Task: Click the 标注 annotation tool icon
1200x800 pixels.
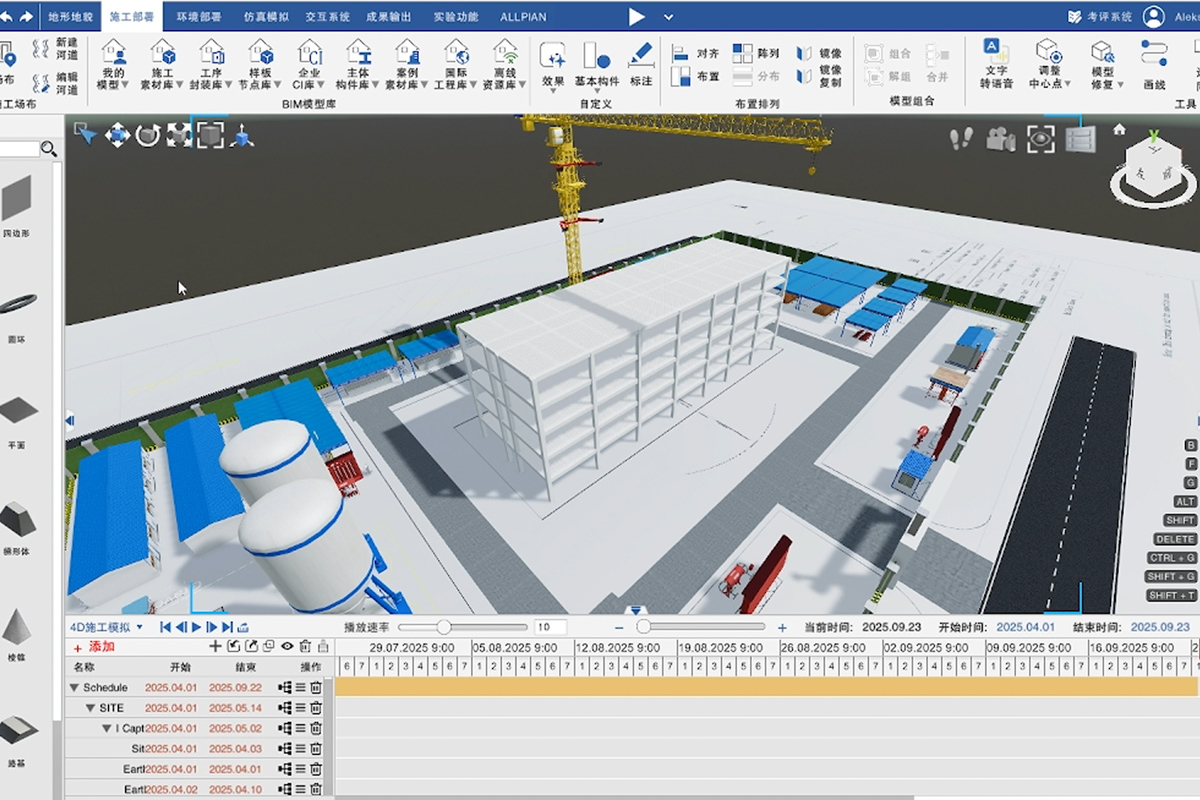Action: coord(641,63)
